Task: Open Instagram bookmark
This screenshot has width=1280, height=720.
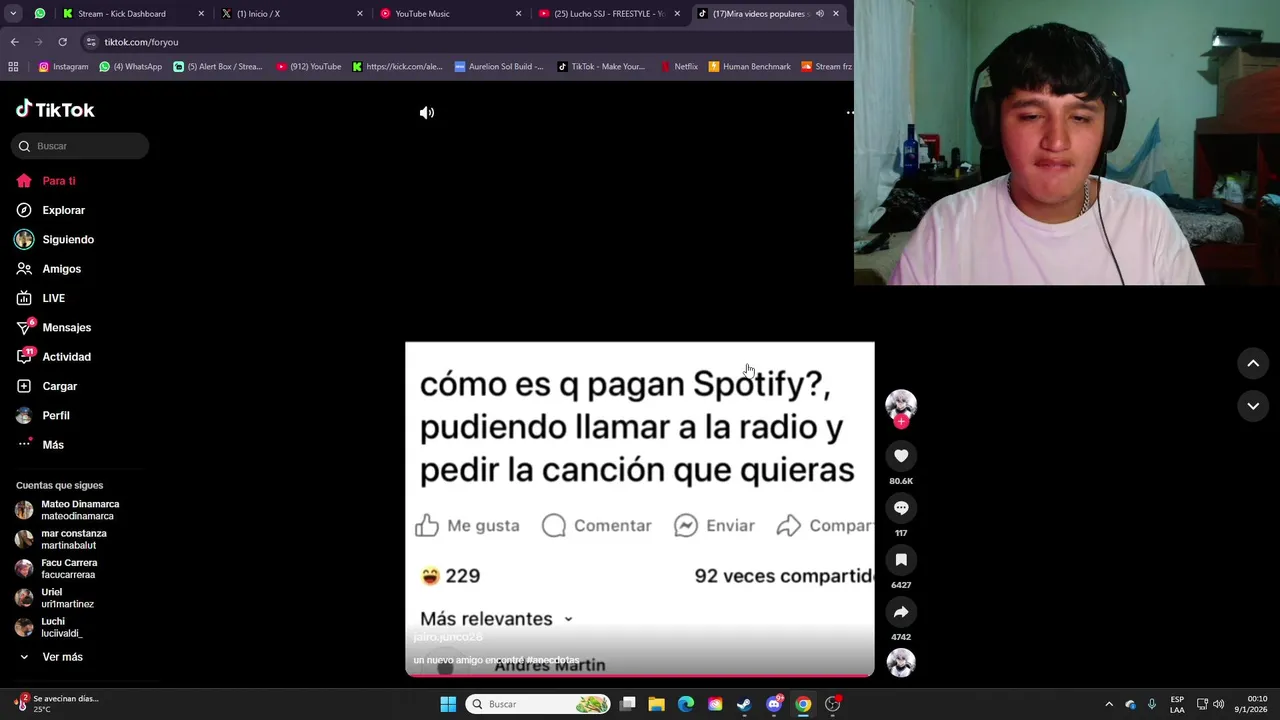Action: tap(63, 67)
